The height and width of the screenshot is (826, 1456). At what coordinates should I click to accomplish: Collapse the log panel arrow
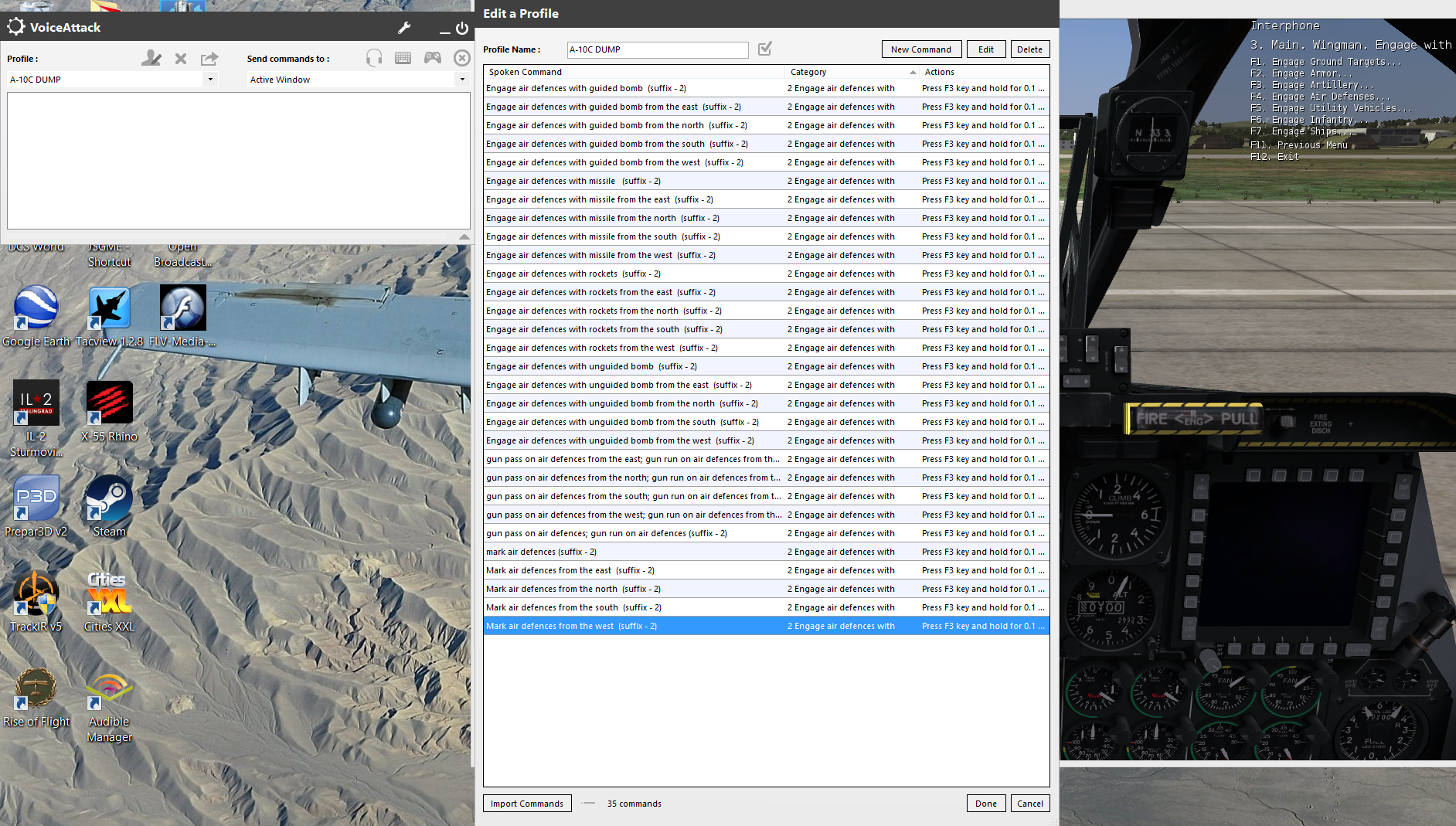pyautogui.click(x=464, y=236)
